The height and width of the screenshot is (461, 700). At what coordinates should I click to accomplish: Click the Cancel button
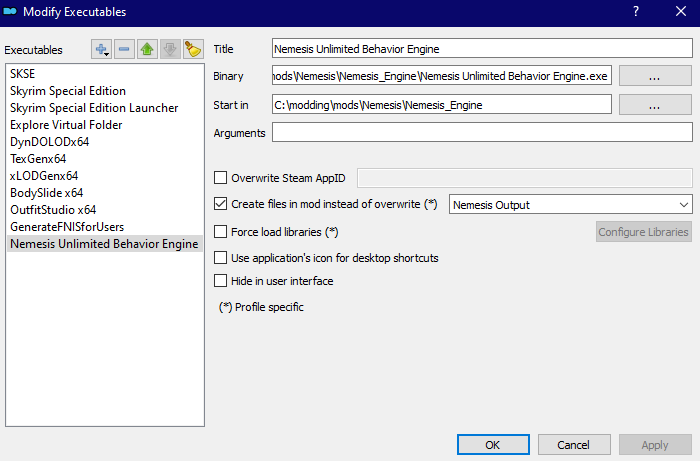pyautogui.click(x=574, y=445)
